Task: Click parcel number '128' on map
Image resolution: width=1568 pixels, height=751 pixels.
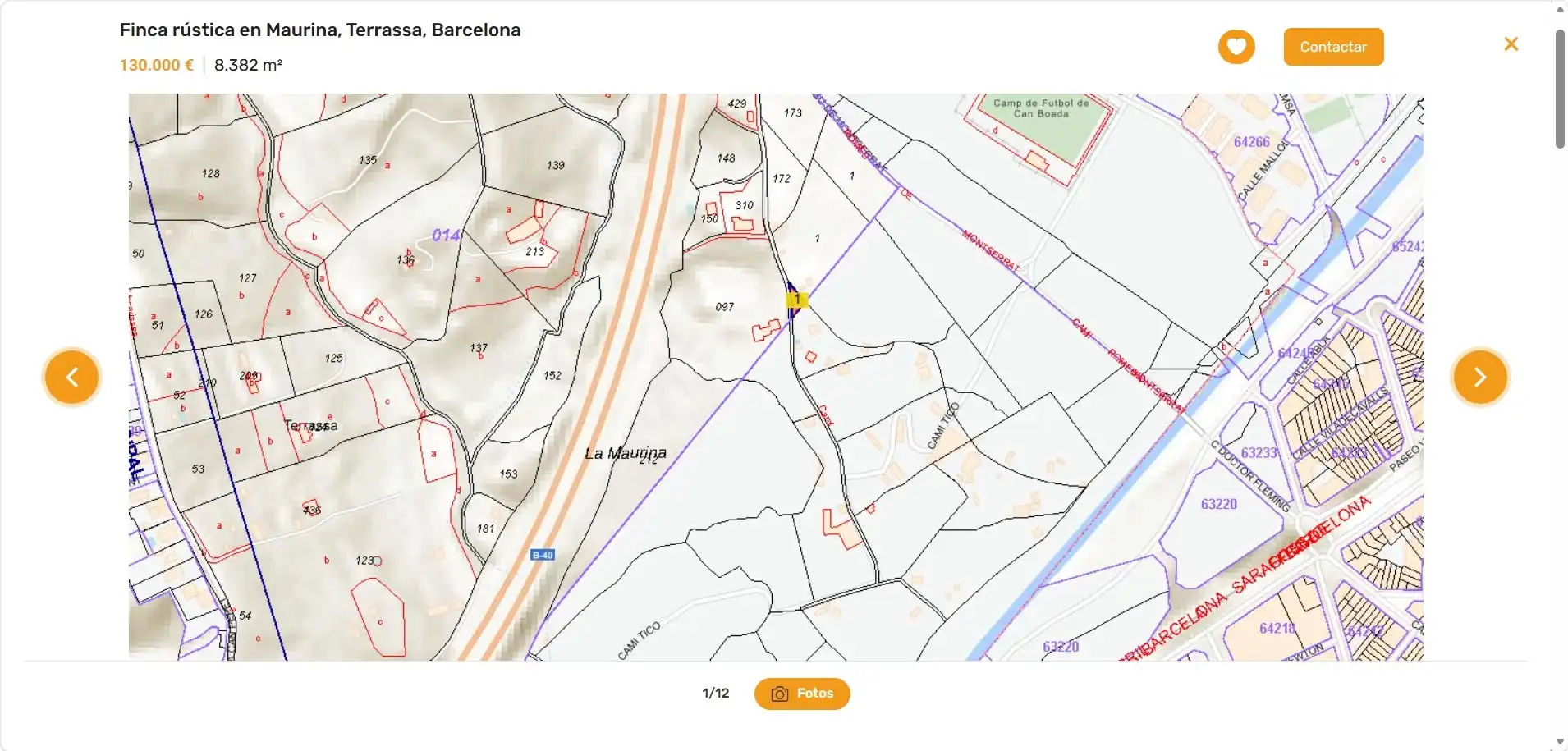Action: point(211,173)
